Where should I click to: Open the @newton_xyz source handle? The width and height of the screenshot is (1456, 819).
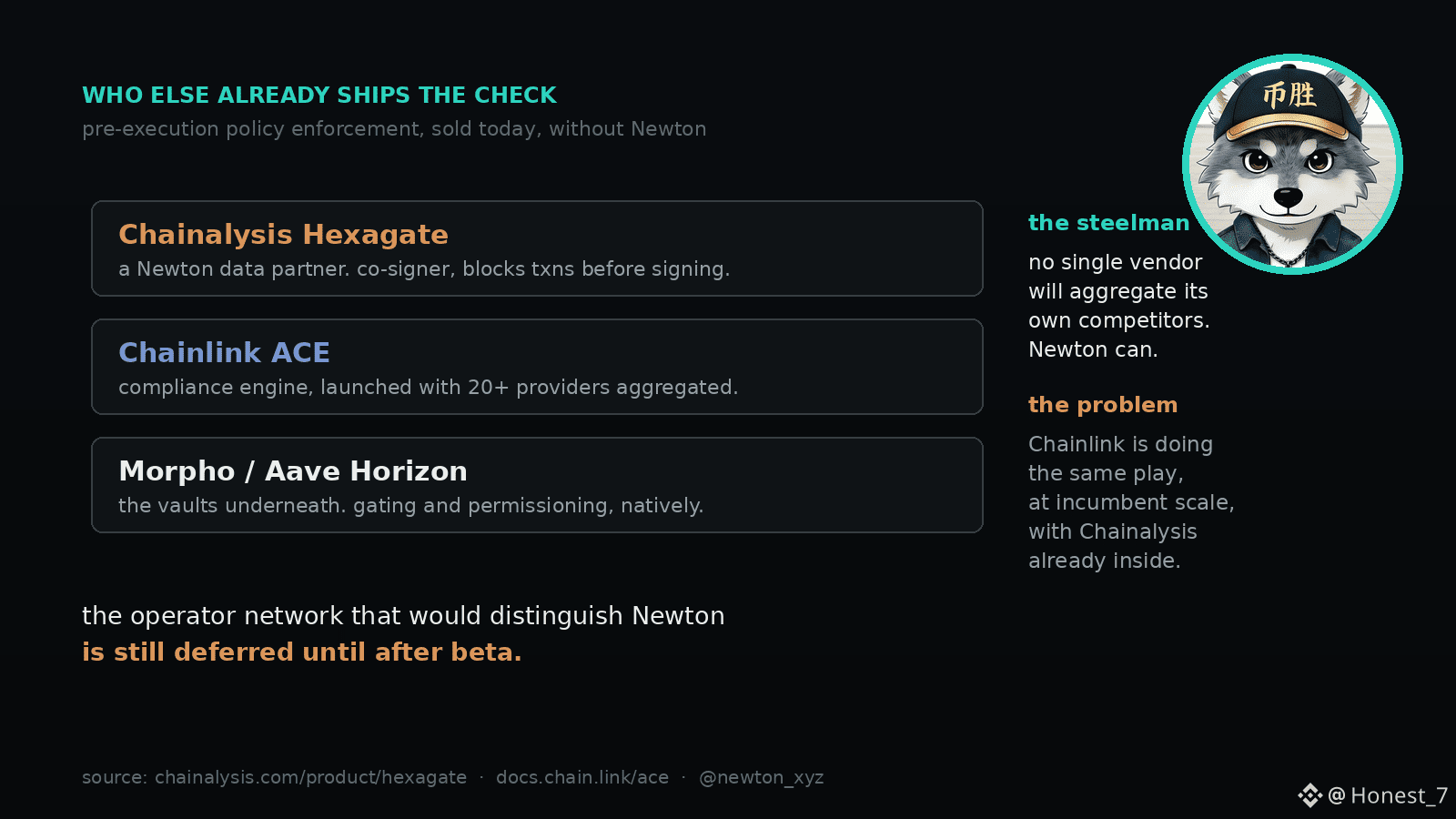point(761,778)
